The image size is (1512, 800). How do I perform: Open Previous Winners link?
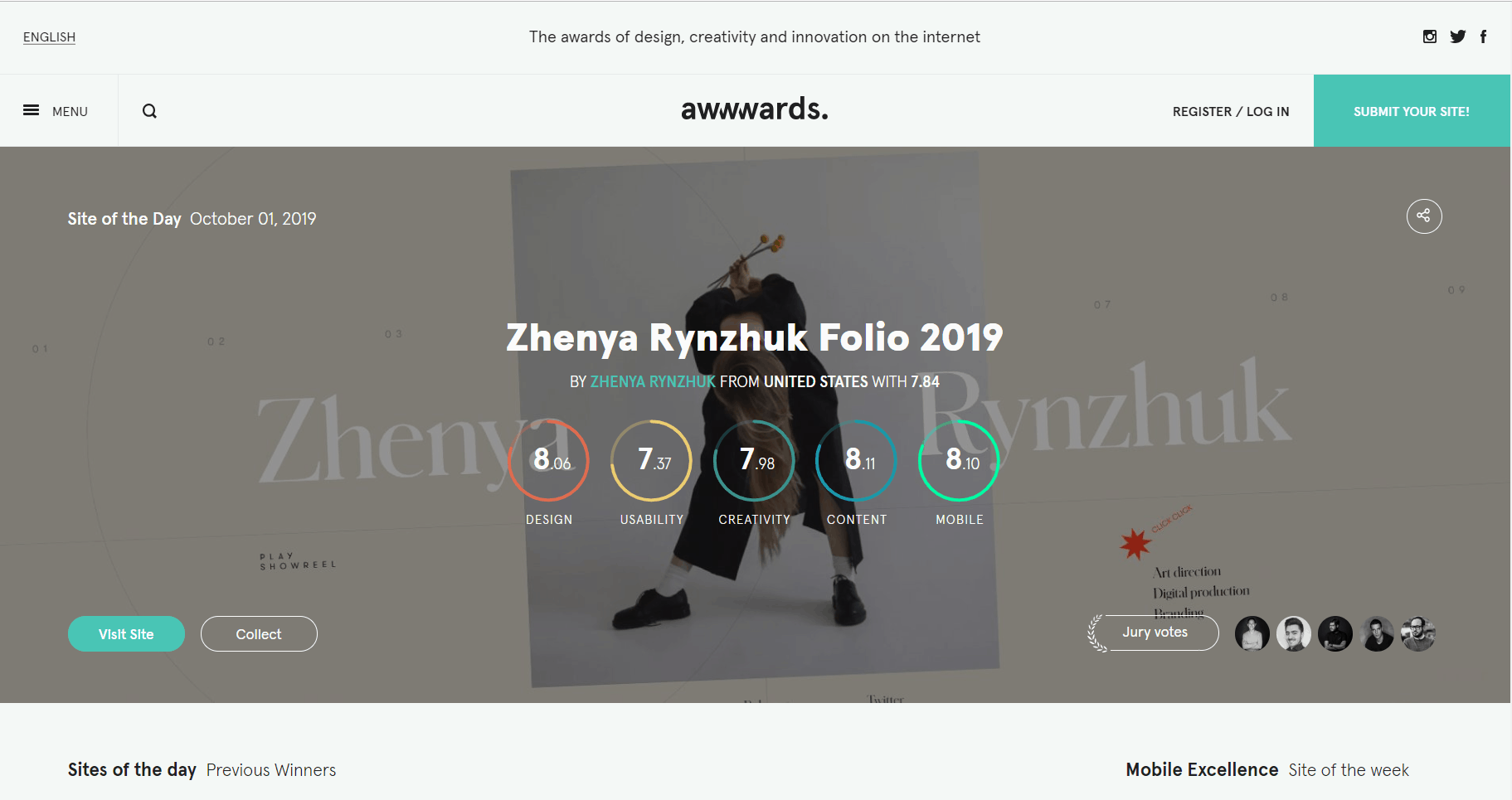[x=271, y=770]
